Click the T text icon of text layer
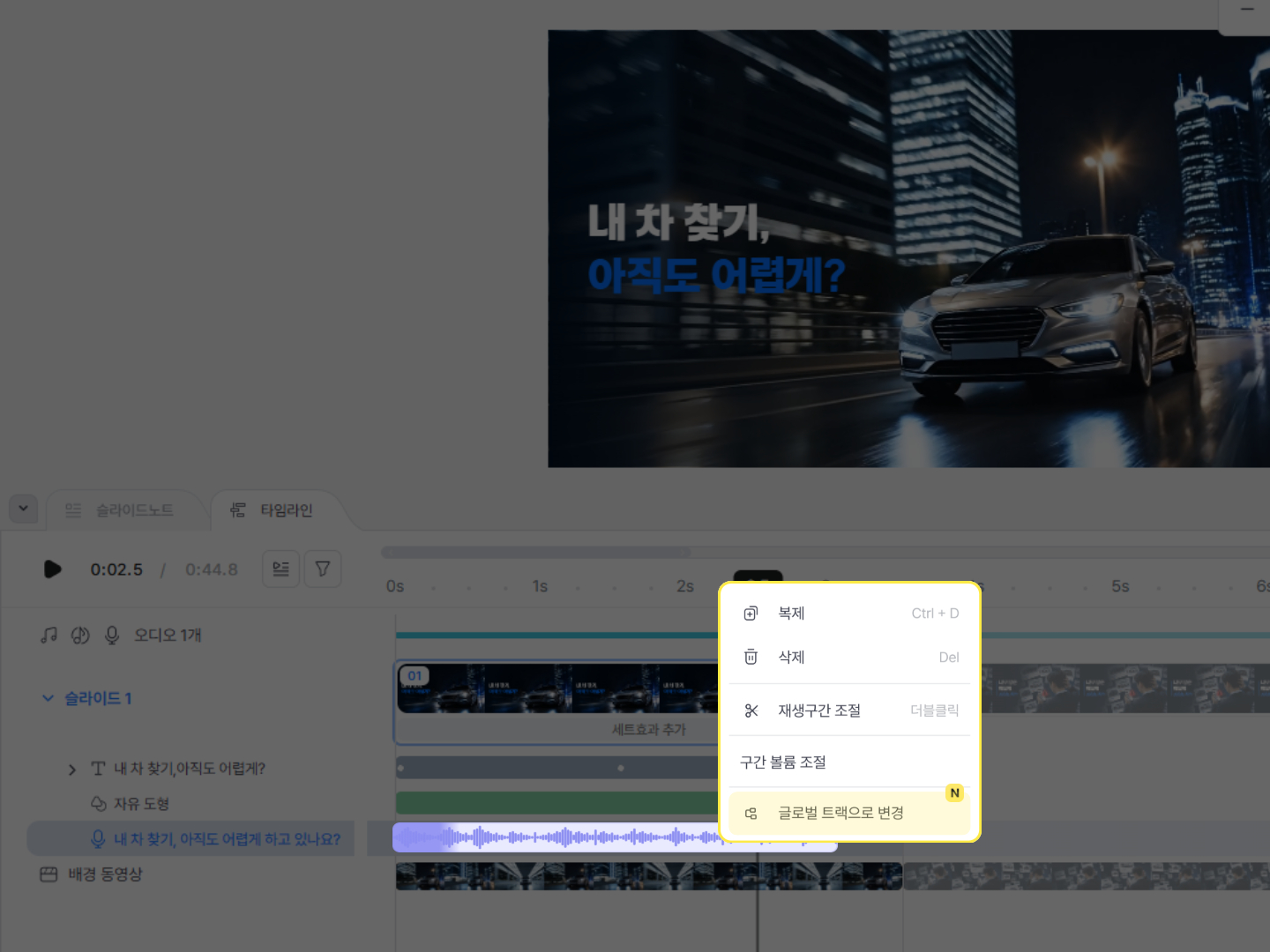 point(98,769)
